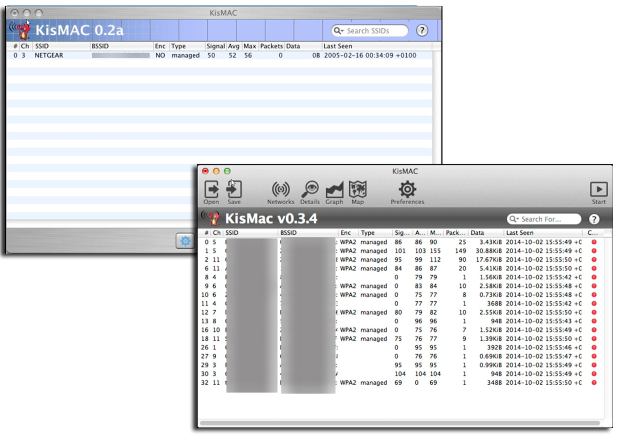This screenshot has height=435, width=620.
Task: Switch to the Networks view
Action: click(x=281, y=190)
